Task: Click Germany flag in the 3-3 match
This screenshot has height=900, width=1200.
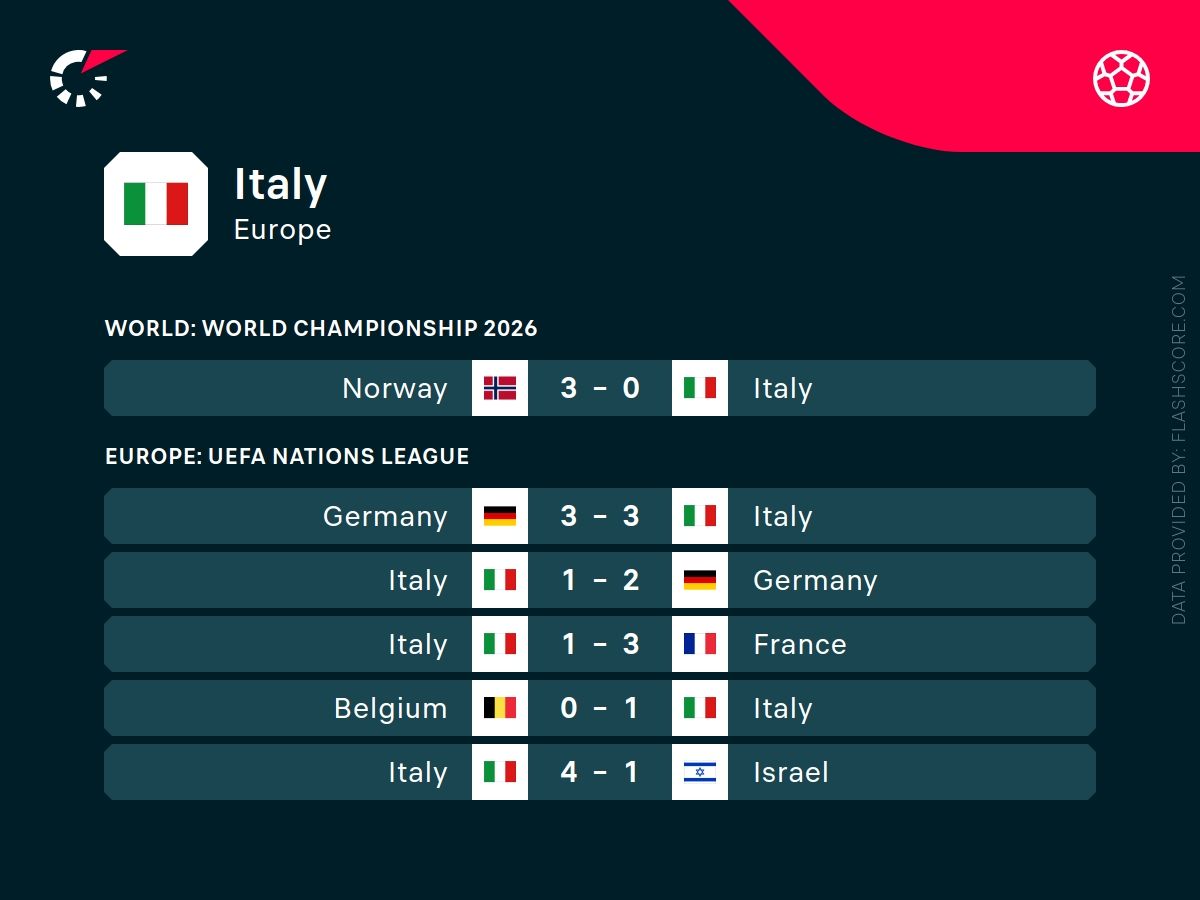Action: pyautogui.click(x=500, y=516)
